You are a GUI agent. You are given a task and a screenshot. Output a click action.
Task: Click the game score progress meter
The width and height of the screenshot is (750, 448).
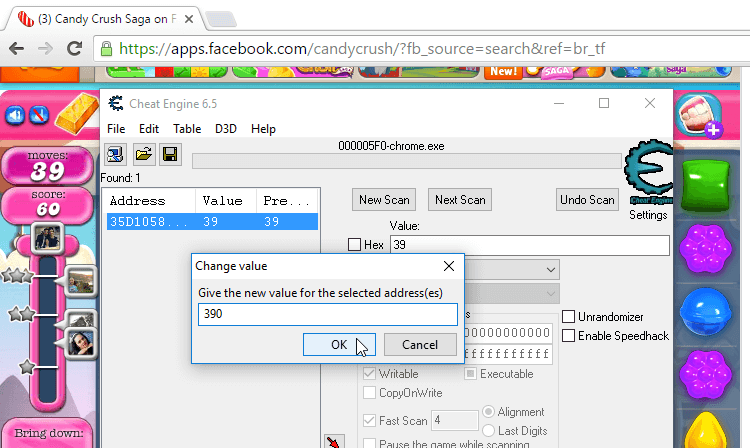(x=47, y=330)
